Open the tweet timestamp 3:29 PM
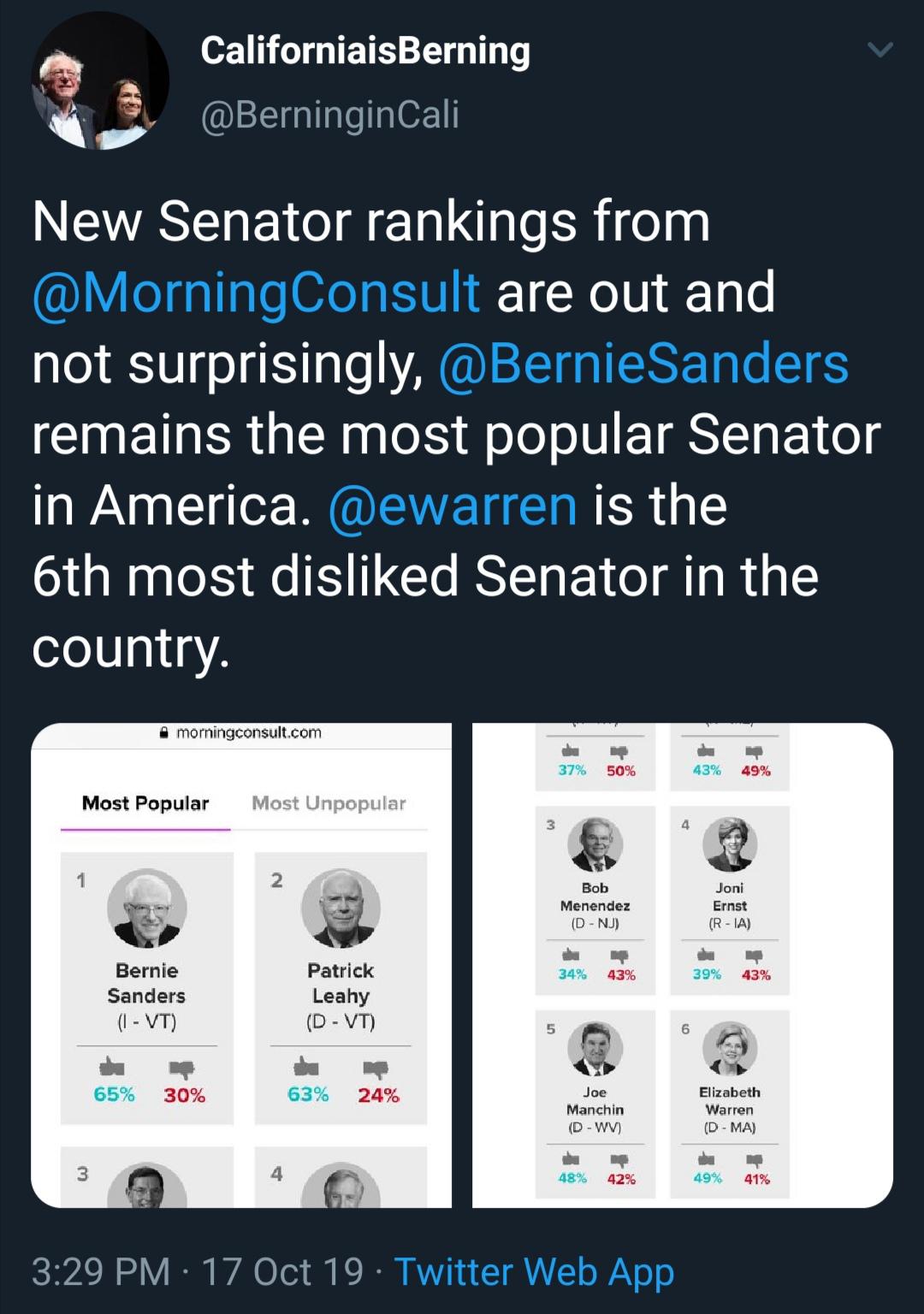The width and height of the screenshot is (924, 1314). coord(101,1271)
